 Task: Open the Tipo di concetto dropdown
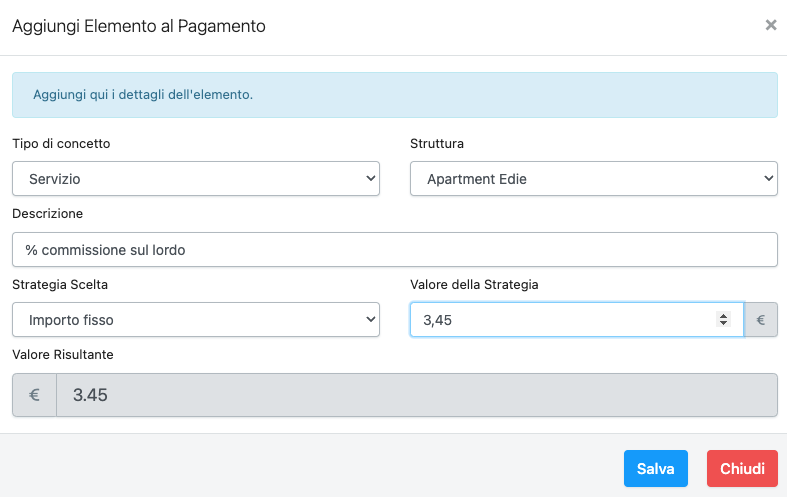(196, 179)
